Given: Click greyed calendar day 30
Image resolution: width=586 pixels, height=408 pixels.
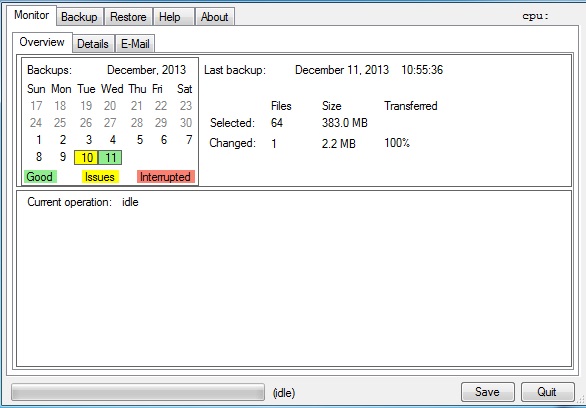Looking at the screenshot, I should (186, 123).
